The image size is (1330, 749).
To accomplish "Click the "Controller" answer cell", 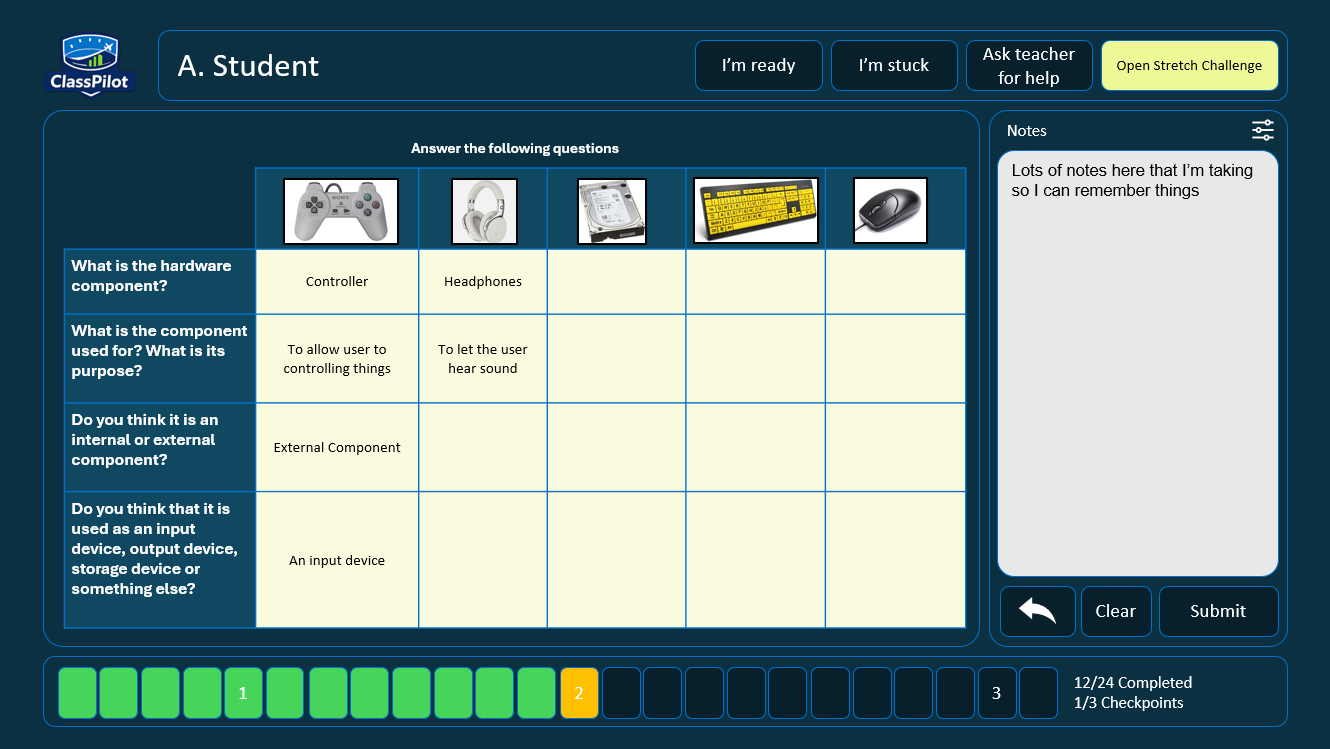I will [x=337, y=281].
